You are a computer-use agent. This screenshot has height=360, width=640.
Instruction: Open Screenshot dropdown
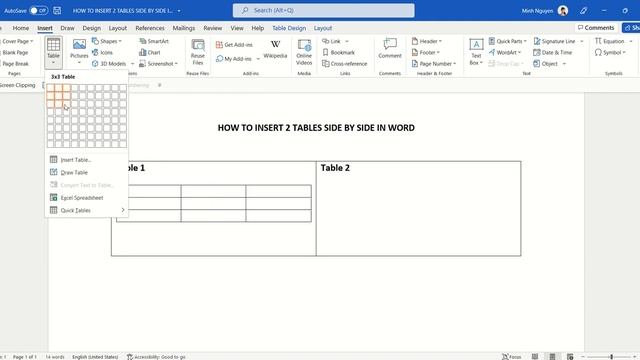click(159, 64)
